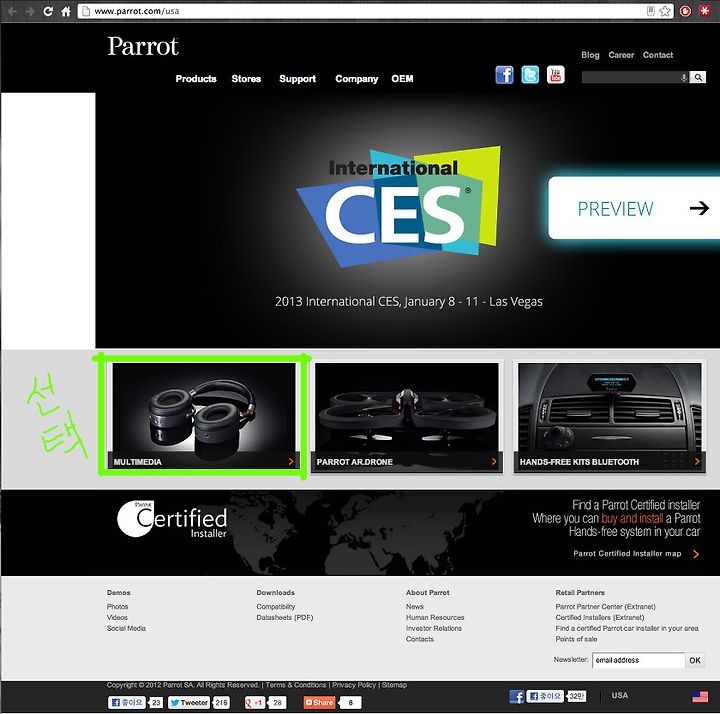Click the orange Share button in footer
The height and width of the screenshot is (714, 720).
pos(319,703)
